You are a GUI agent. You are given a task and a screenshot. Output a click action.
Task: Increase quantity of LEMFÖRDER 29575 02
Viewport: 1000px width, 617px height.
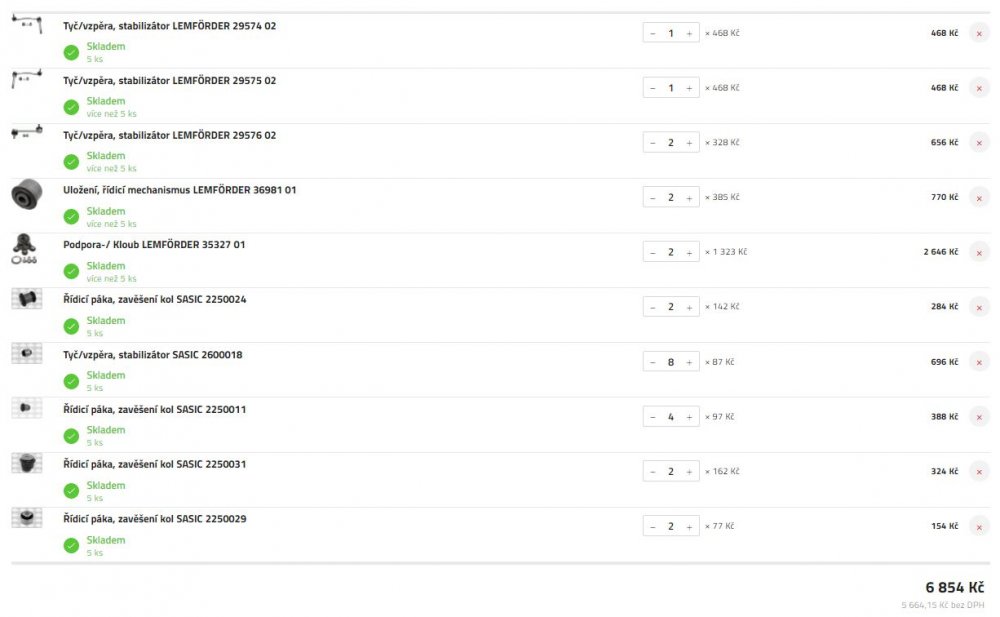tap(689, 88)
